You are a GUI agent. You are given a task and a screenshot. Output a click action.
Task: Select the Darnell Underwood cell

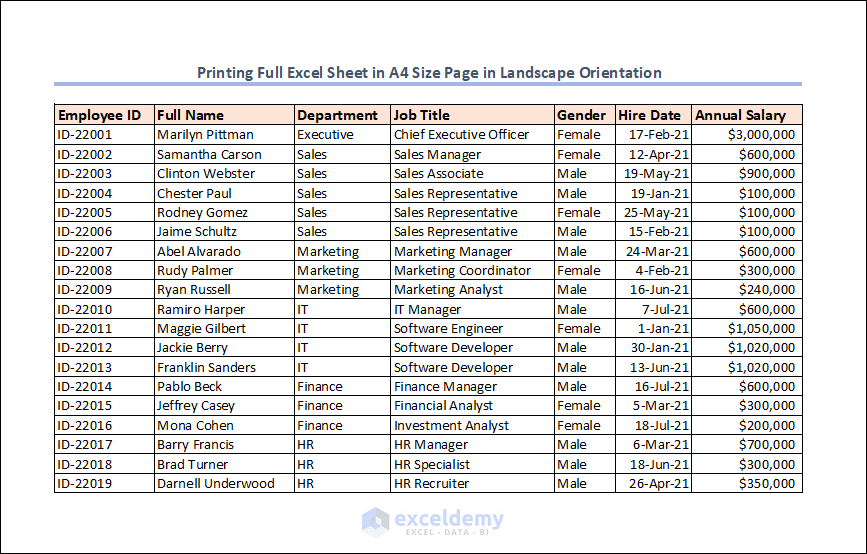[224, 483]
